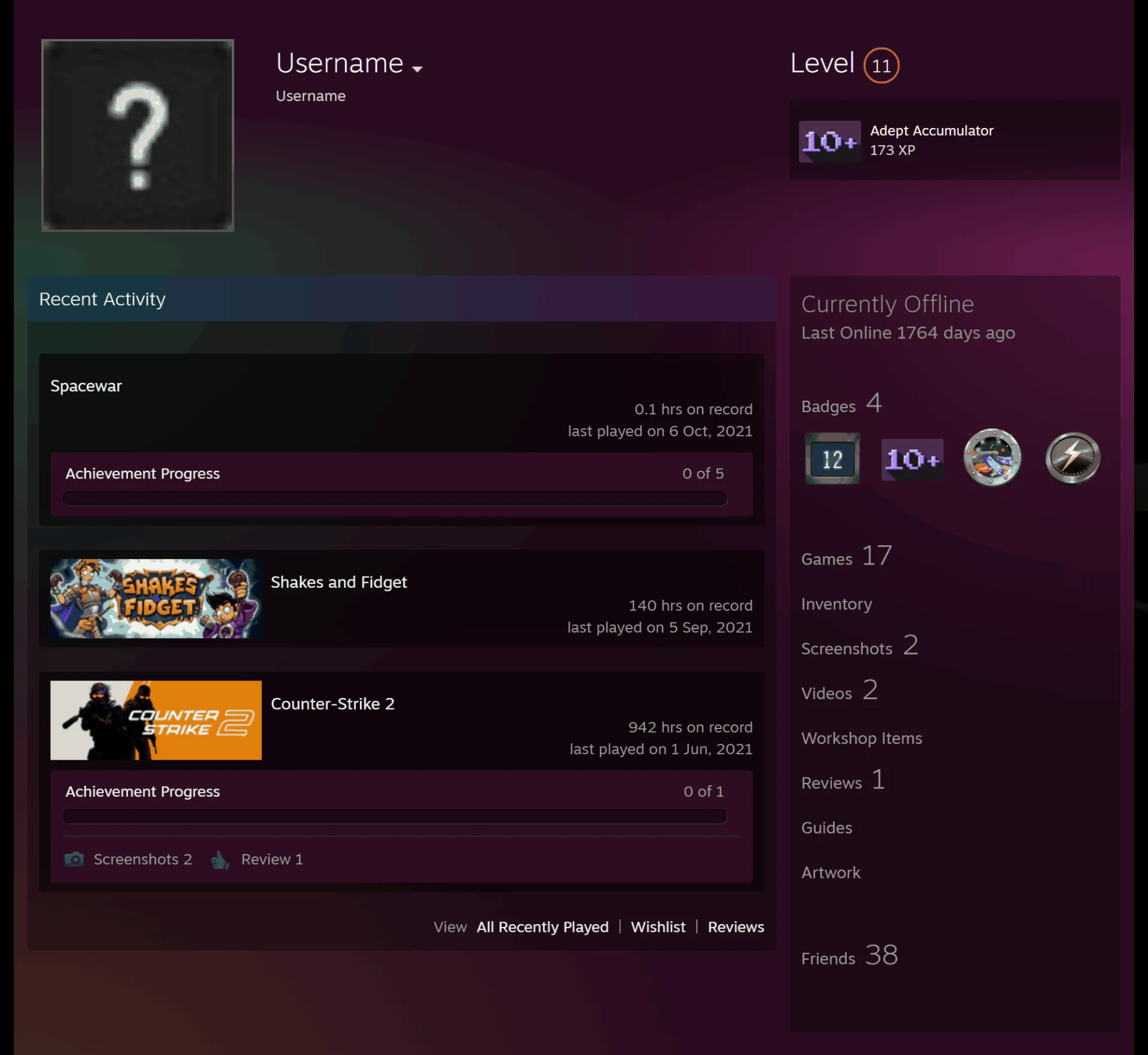1148x1055 pixels.
Task: Click the Level 11 circle badge
Action: [881, 65]
